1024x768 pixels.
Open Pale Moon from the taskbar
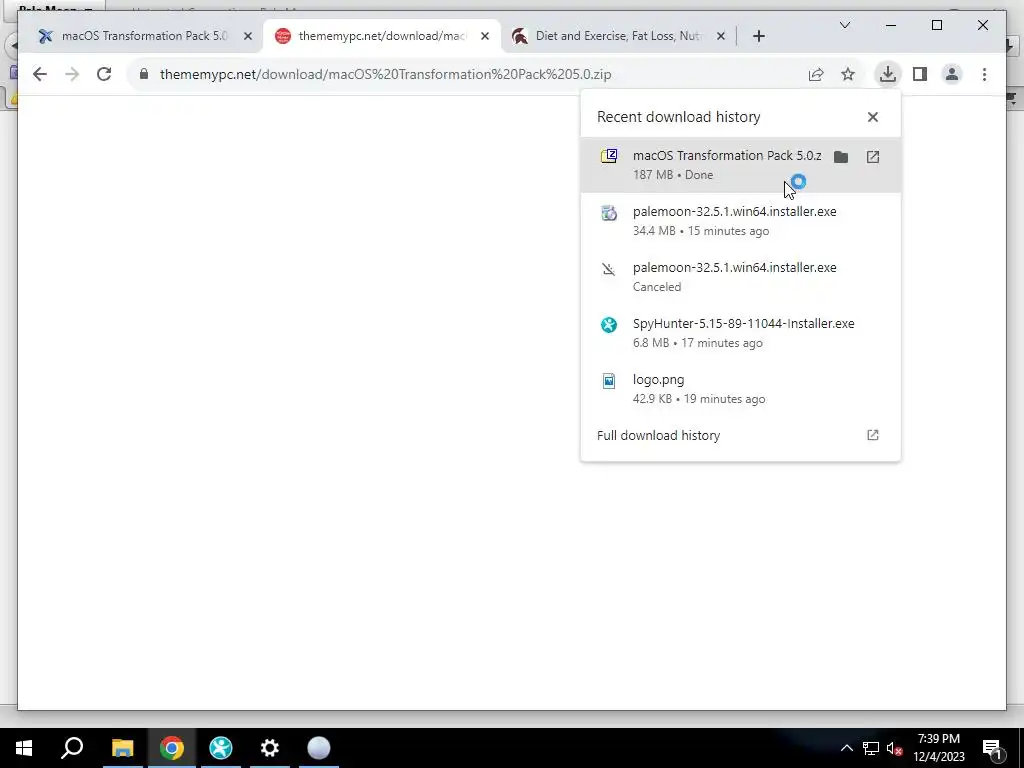click(319, 748)
